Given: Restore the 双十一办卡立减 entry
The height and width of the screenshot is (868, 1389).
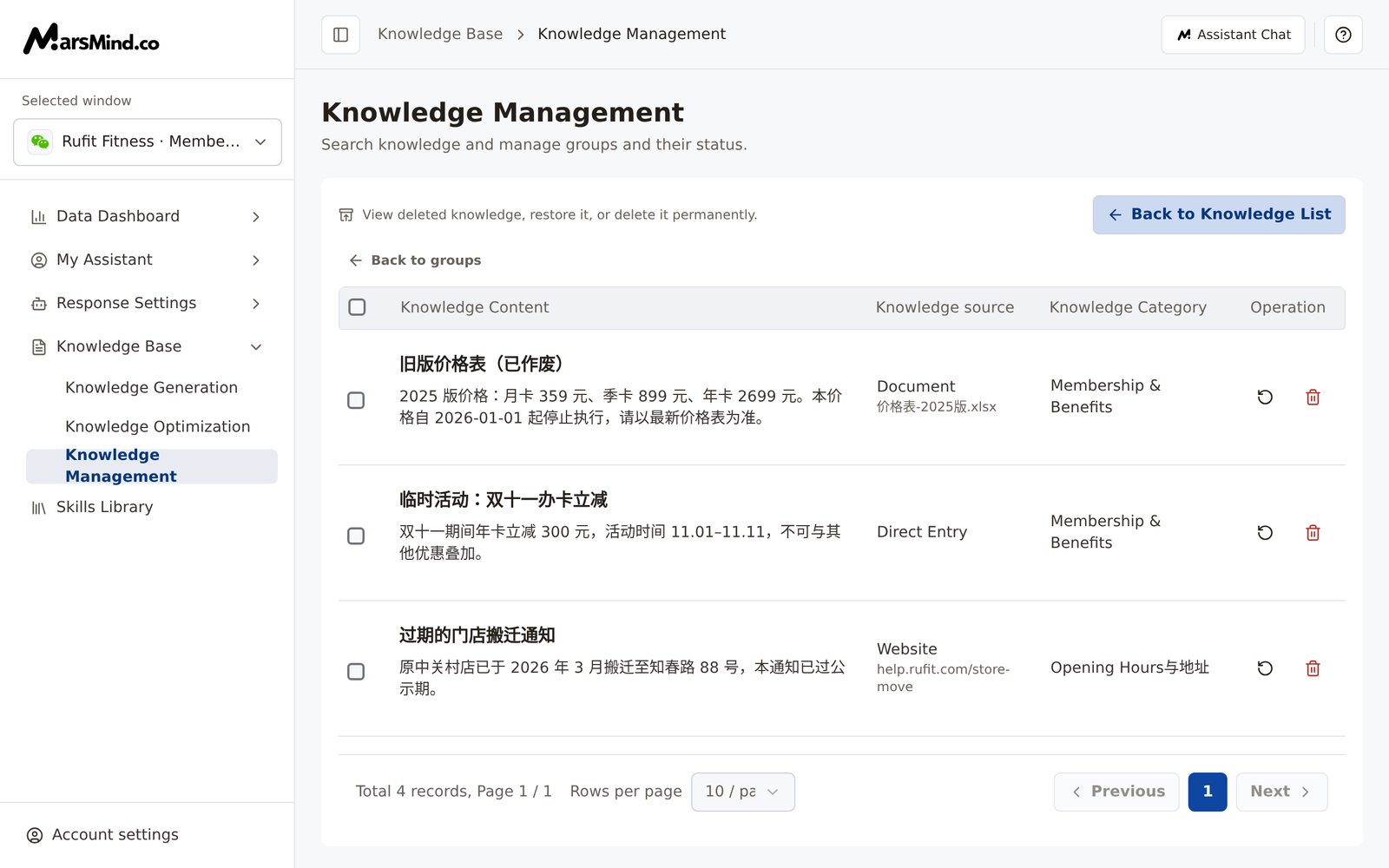Looking at the screenshot, I should pos(1265,532).
